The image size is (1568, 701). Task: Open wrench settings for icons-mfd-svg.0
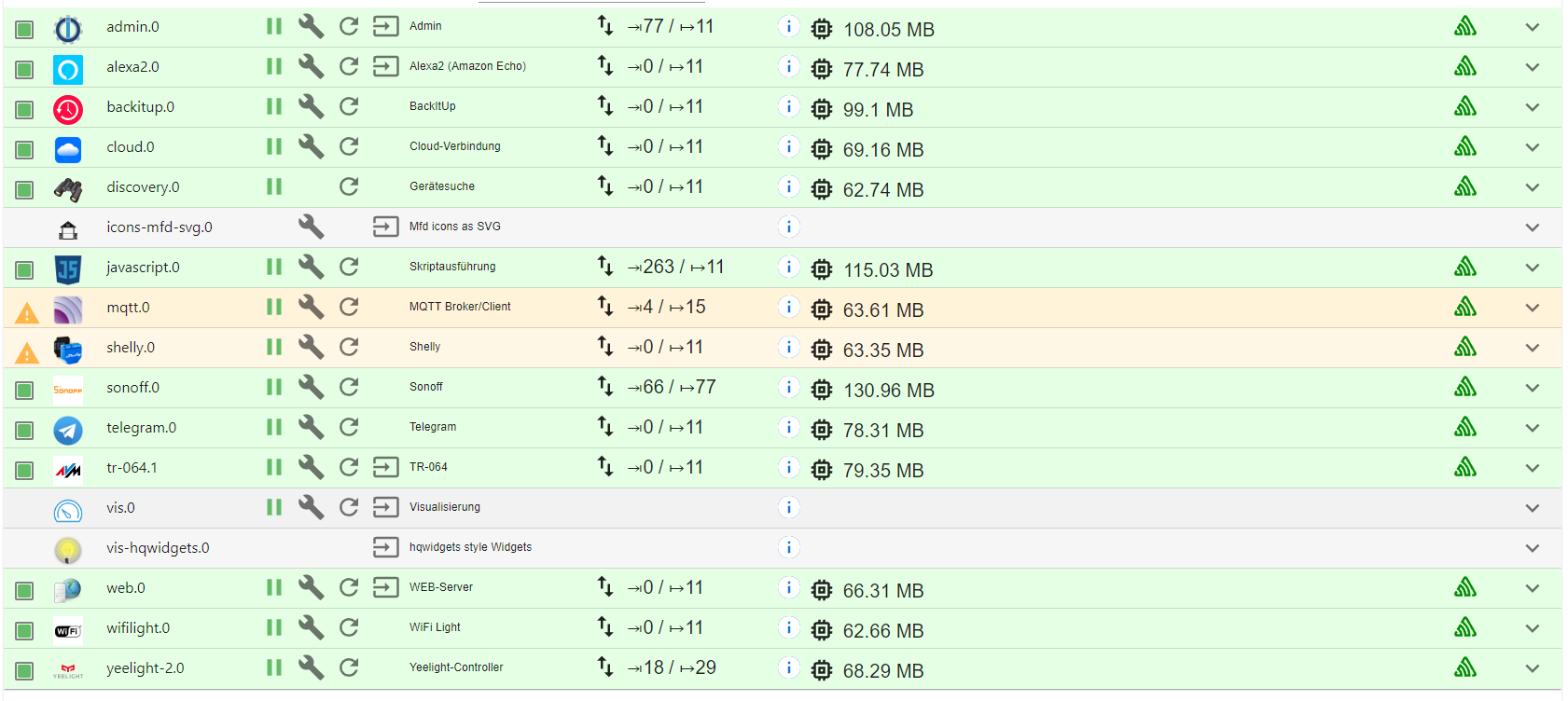(311, 227)
